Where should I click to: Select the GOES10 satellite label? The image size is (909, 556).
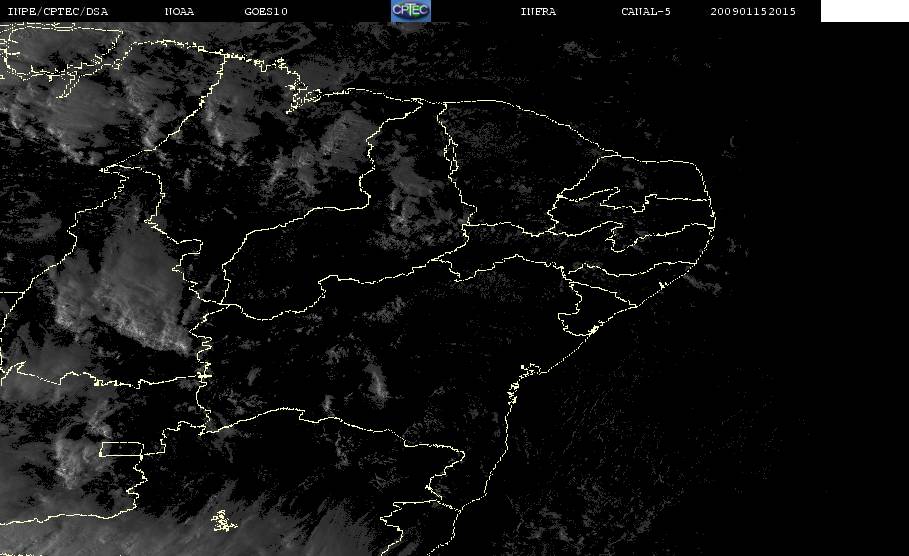point(266,12)
